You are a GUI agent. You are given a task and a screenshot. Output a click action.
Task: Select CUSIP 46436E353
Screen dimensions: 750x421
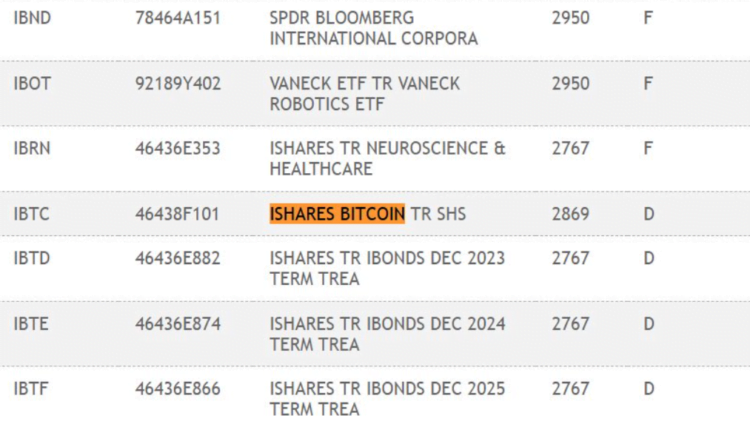click(177, 149)
